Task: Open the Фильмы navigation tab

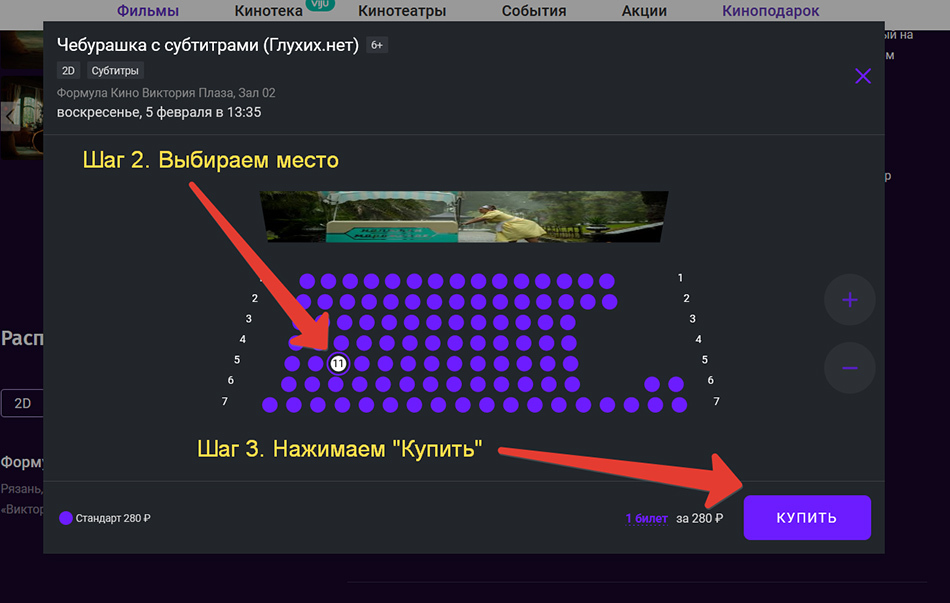Action: pos(148,10)
